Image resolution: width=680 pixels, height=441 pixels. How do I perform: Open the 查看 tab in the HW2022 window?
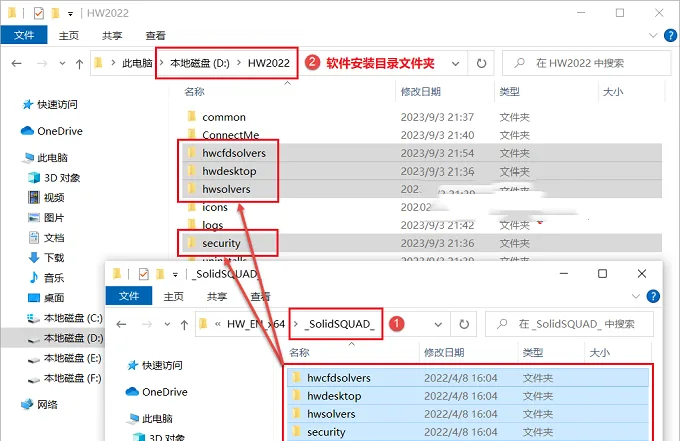(155, 36)
